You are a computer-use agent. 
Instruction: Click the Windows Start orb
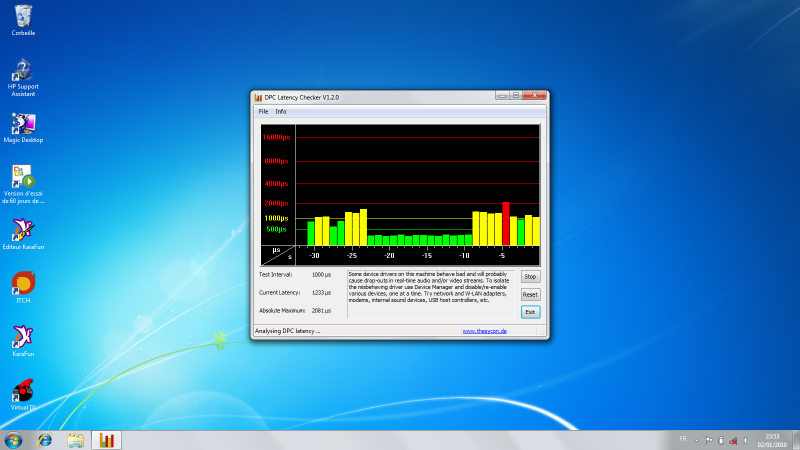(14, 440)
